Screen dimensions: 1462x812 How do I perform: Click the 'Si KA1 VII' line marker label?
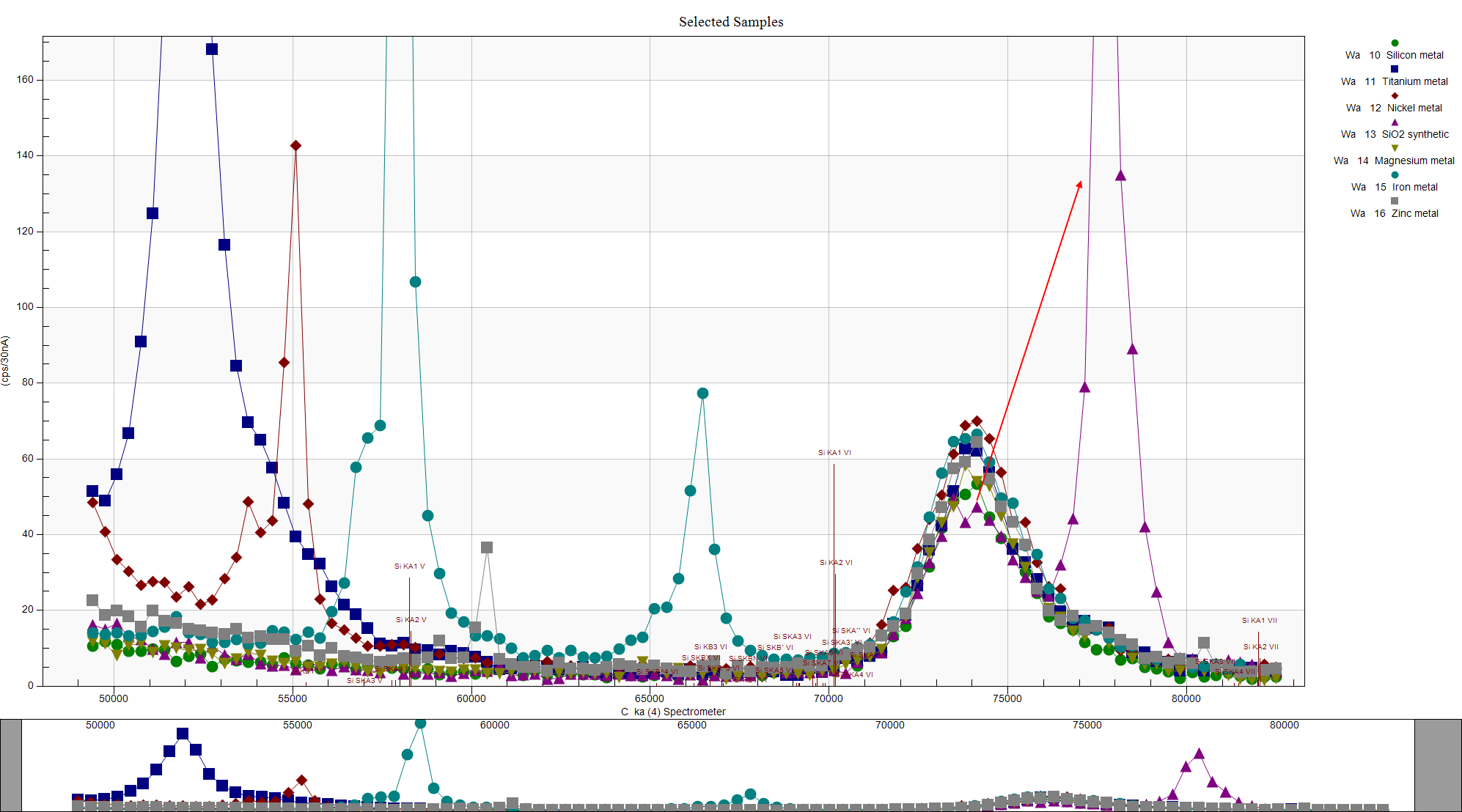[x=1259, y=621]
